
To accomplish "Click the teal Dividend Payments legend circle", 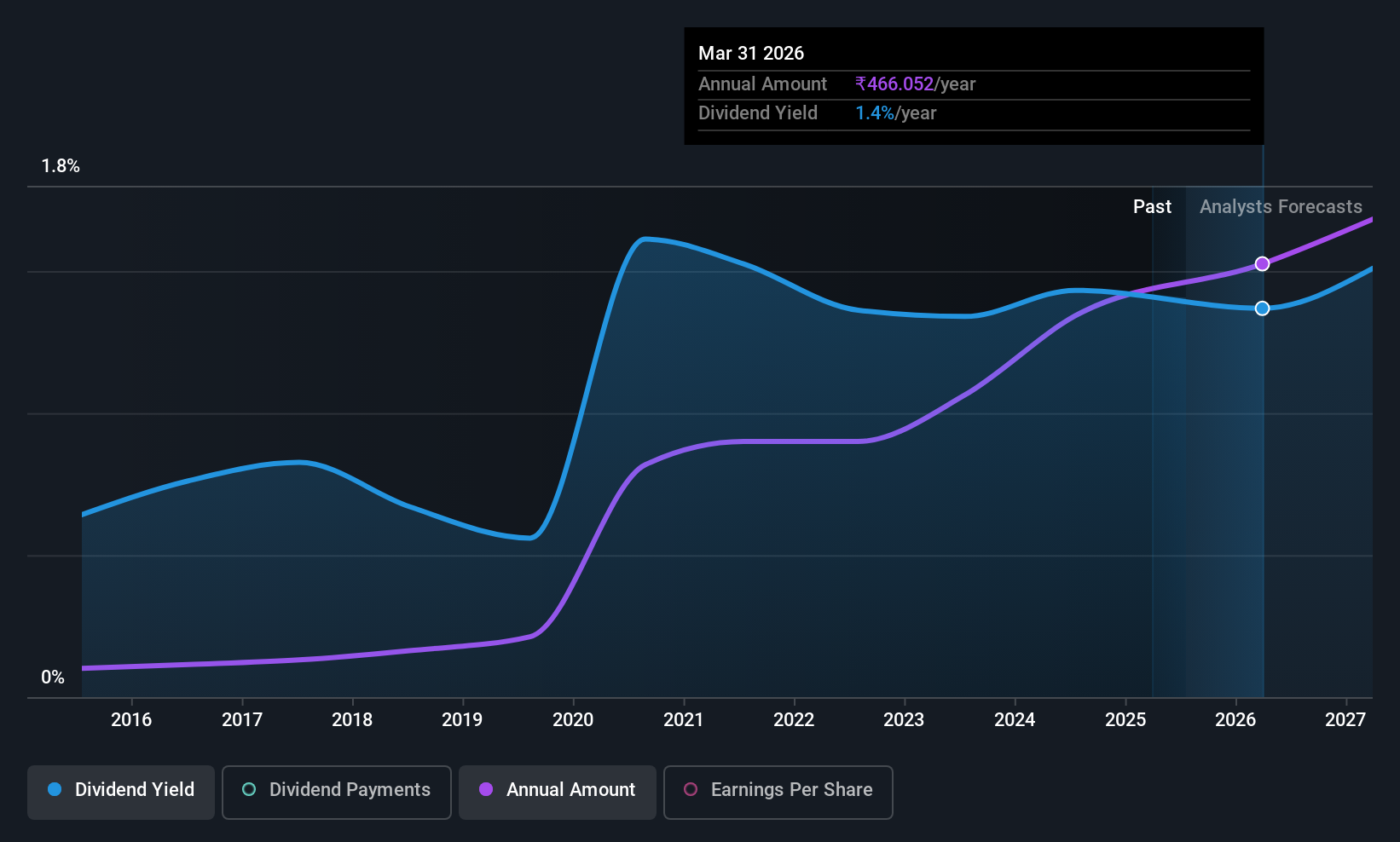I will pos(249,789).
